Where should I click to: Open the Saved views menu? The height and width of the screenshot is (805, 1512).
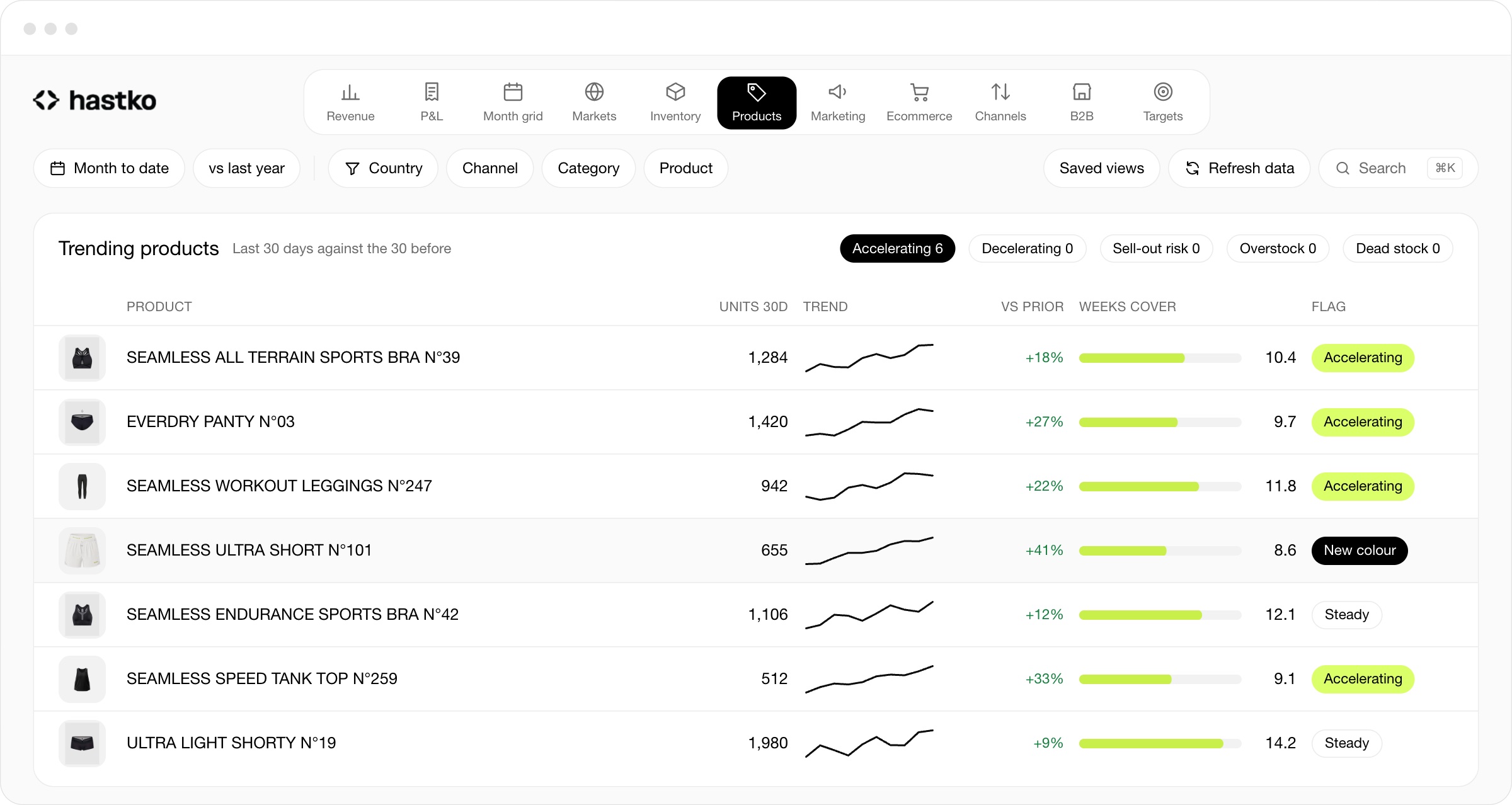[x=1101, y=168]
